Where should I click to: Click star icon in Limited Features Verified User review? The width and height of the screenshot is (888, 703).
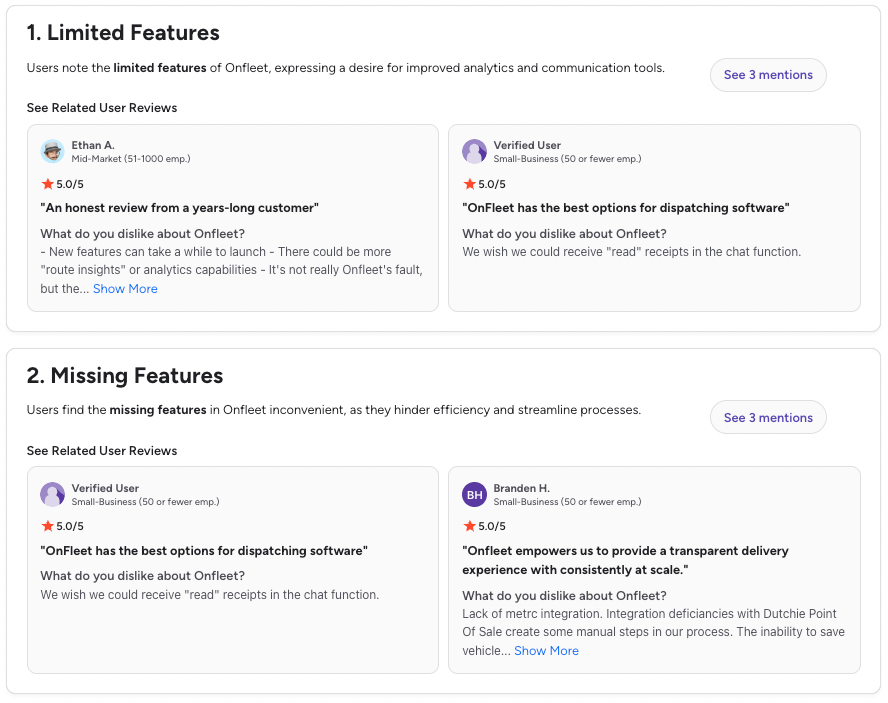click(470, 184)
